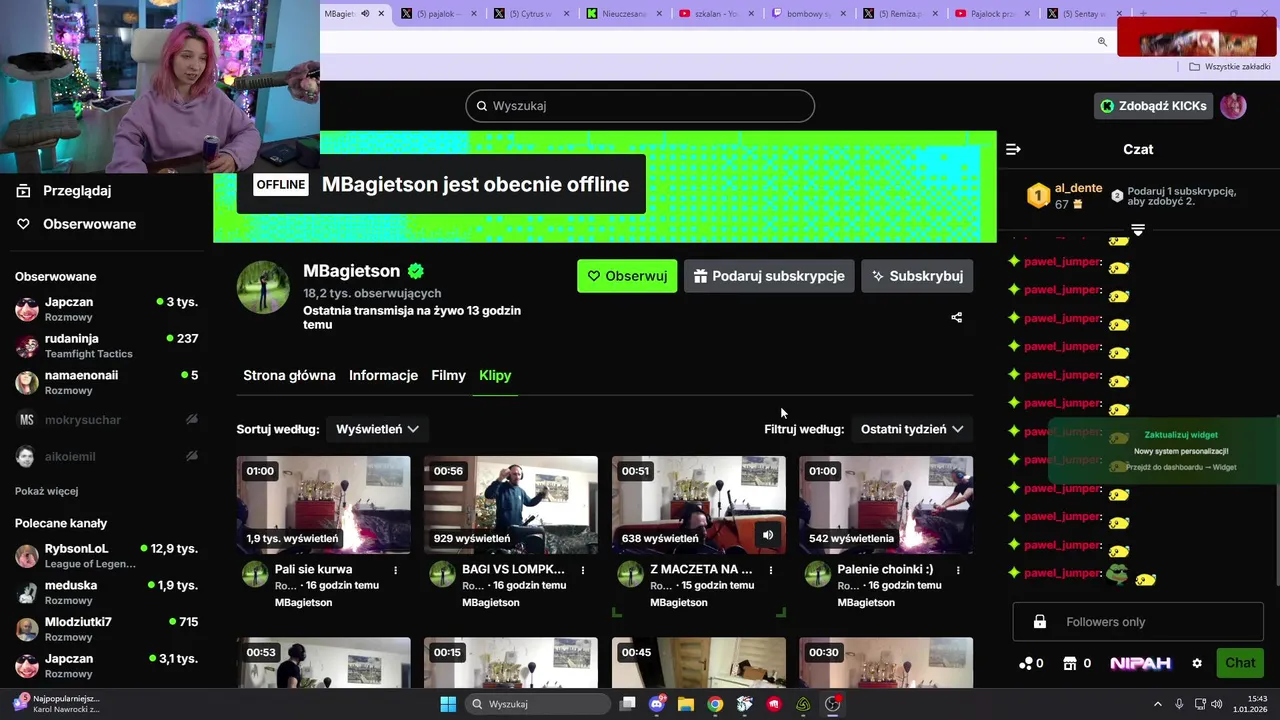This screenshot has width=1280, height=720.
Task: Open options menu for 'Palenie choinki :)' clip
Action: pyautogui.click(x=958, y=570)
